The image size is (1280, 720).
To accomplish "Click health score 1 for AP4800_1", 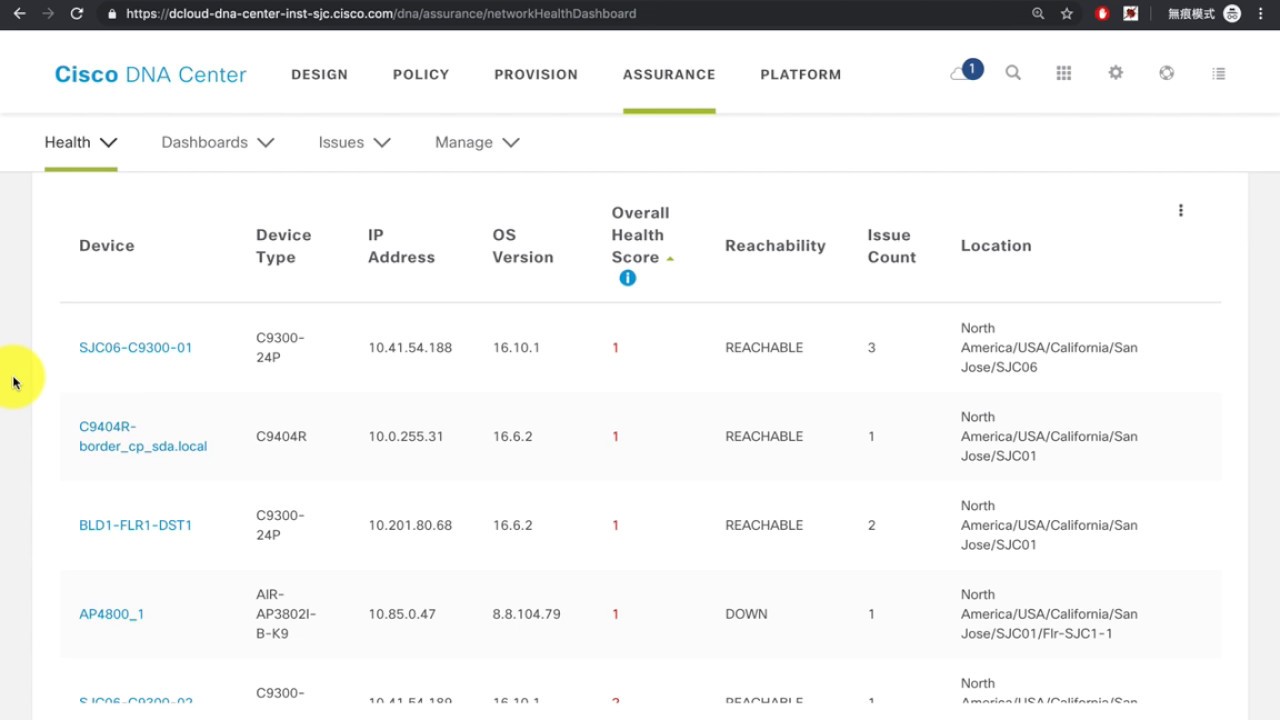I will 615,614.
